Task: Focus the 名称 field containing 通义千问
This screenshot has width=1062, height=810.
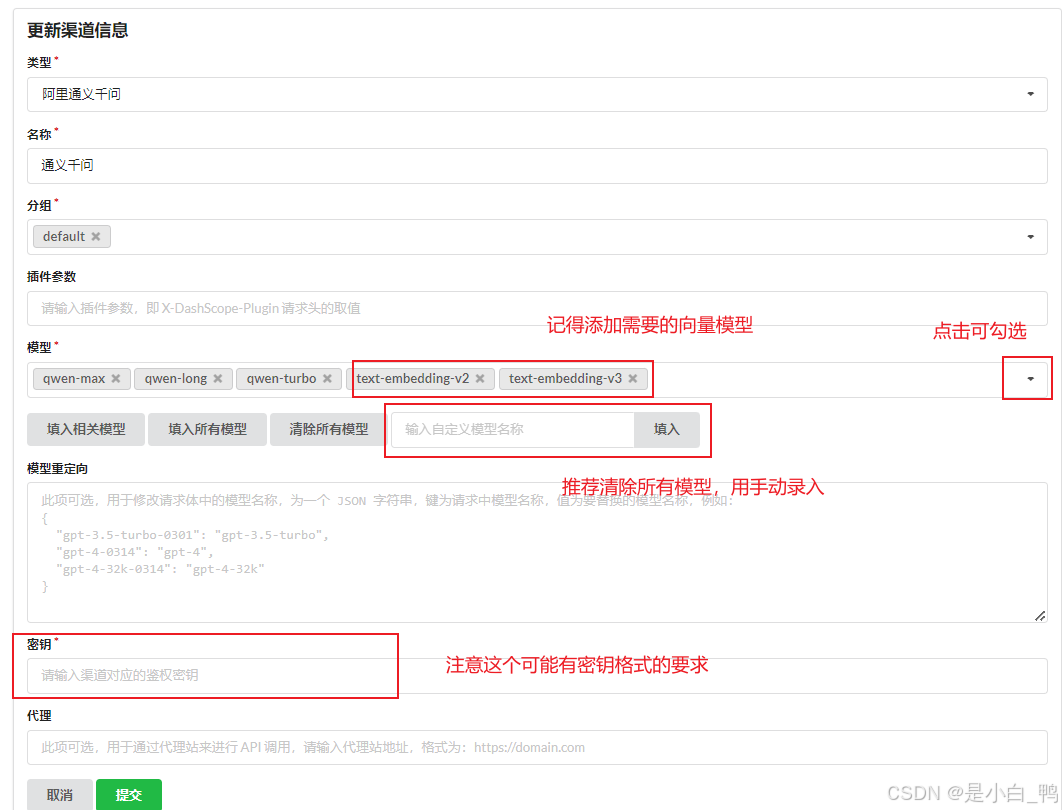Action: click(x=537, y=166)
